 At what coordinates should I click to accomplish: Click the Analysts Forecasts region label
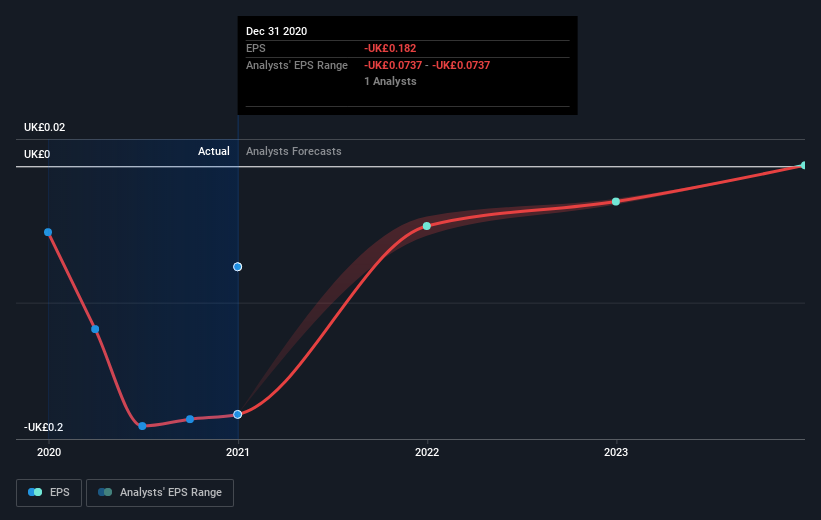(294, 151)
